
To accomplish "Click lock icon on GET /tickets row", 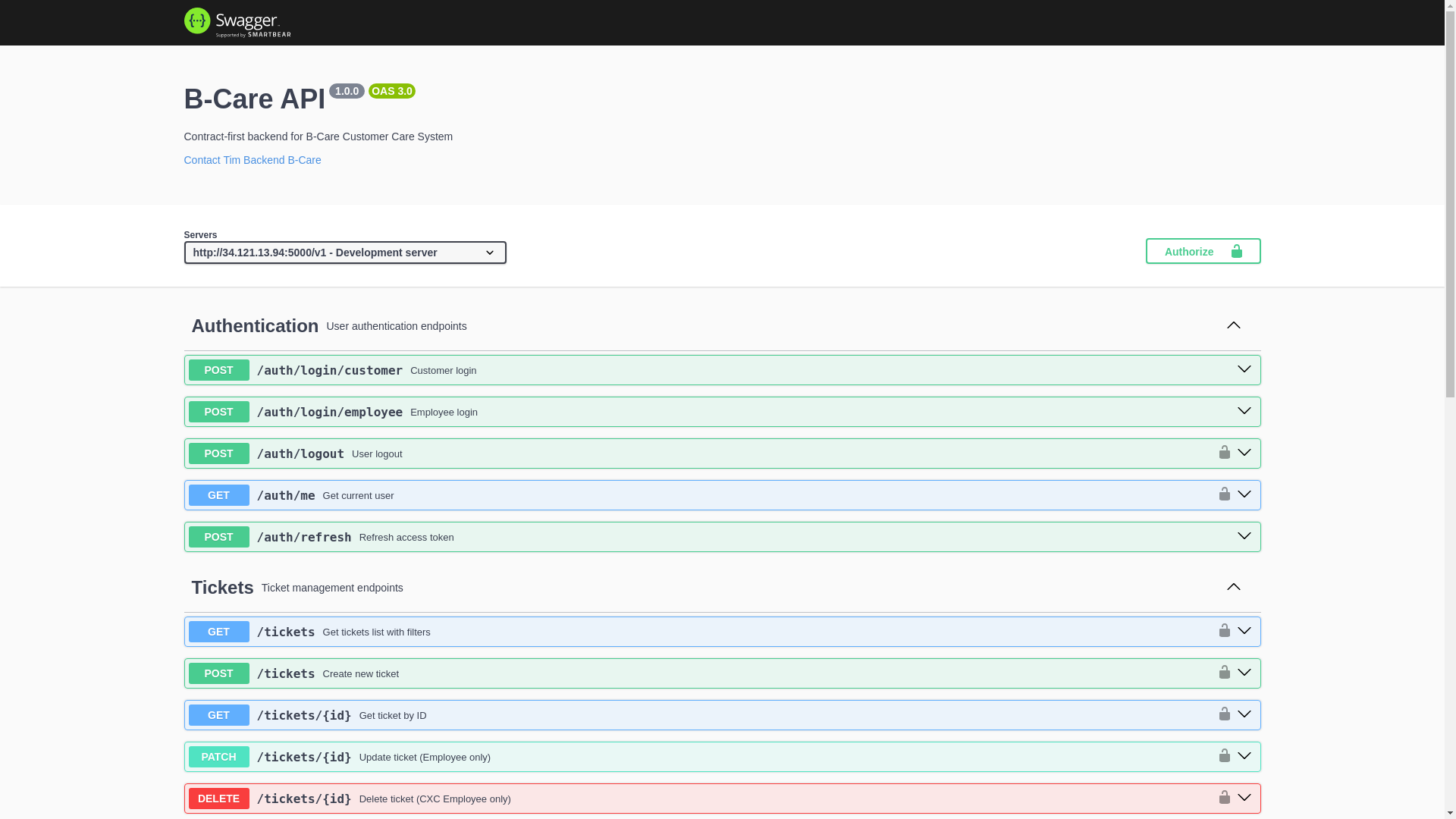I will (x=1224, y=631).
